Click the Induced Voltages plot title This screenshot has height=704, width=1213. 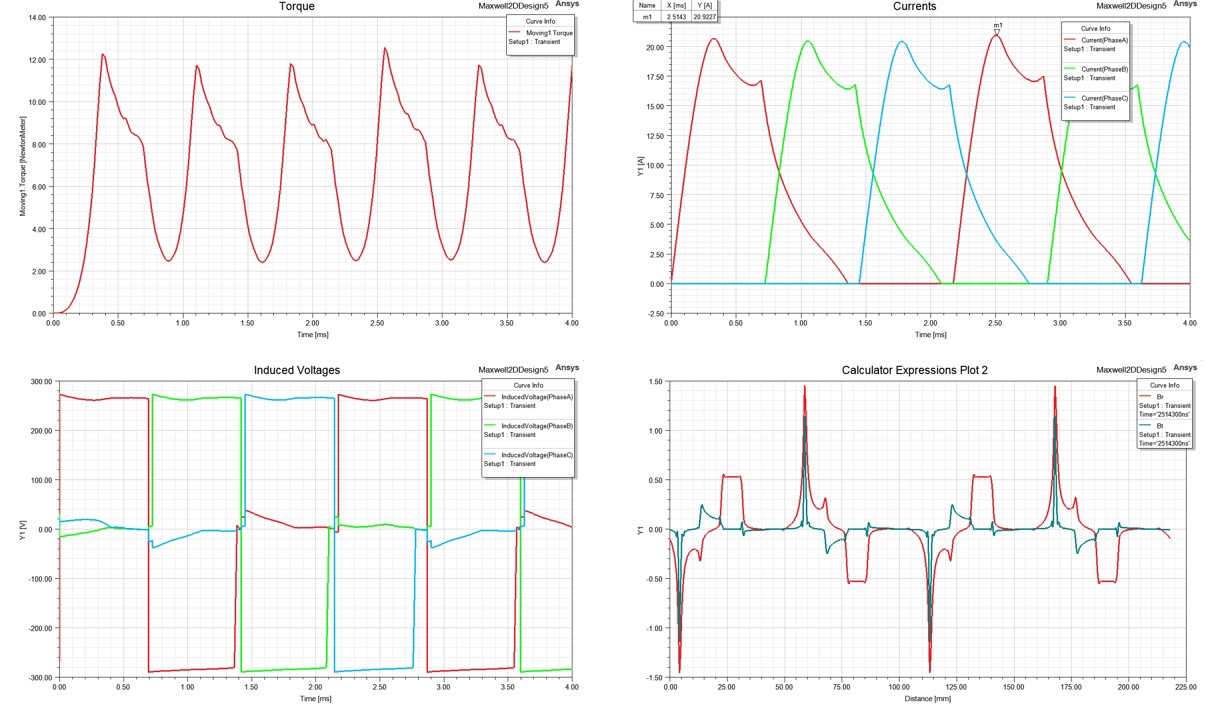(x=298, y=370)
